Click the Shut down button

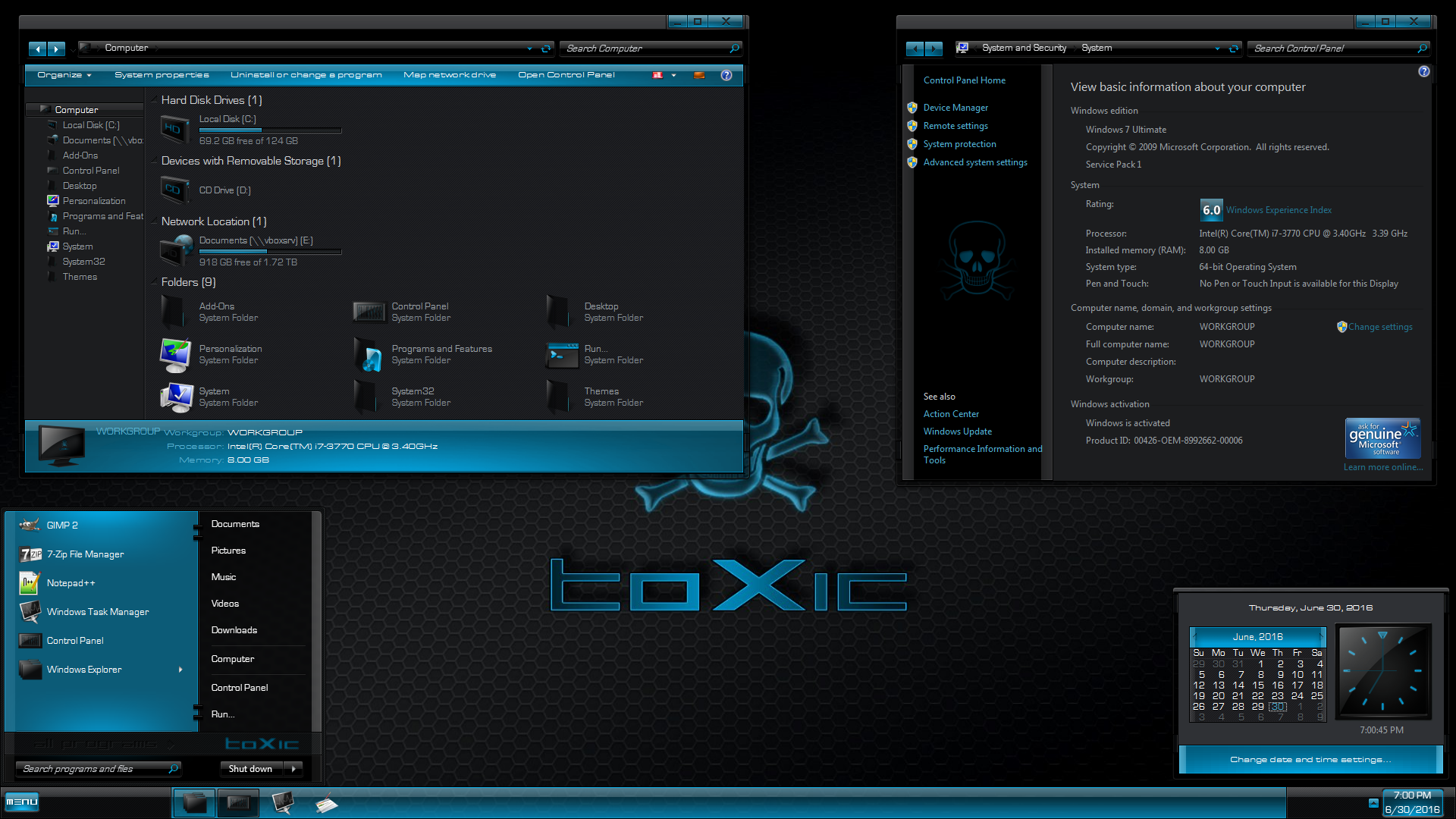(x=251, y=769)
